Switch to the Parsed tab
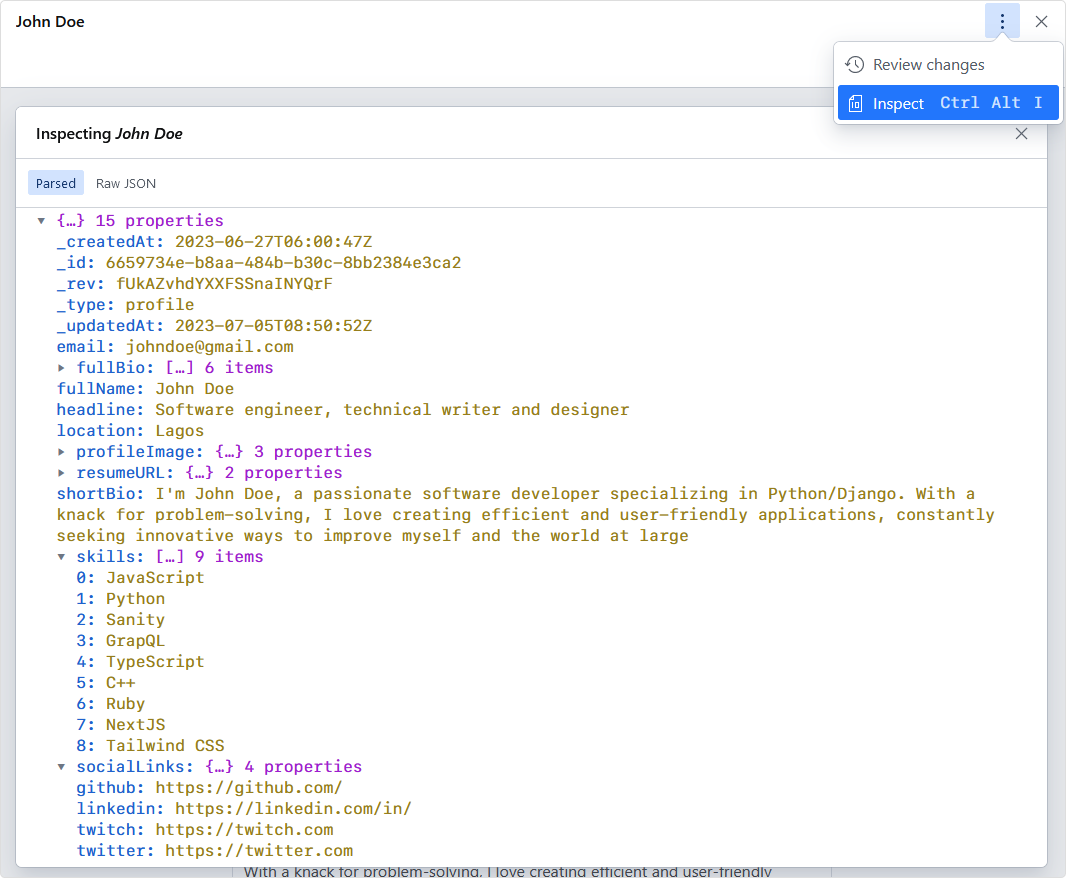 pos(56,183)
